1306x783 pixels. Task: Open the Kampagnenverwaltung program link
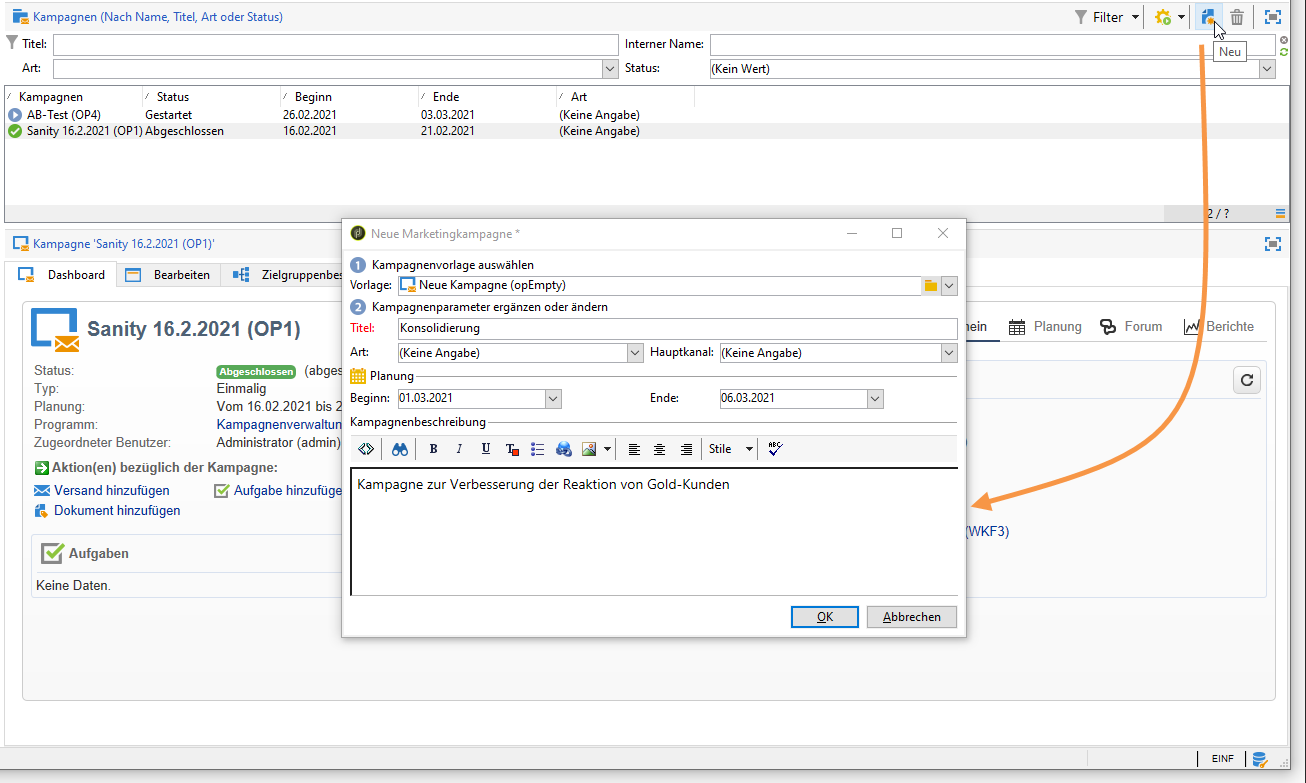pyautogui.click(x=279, y=425)
